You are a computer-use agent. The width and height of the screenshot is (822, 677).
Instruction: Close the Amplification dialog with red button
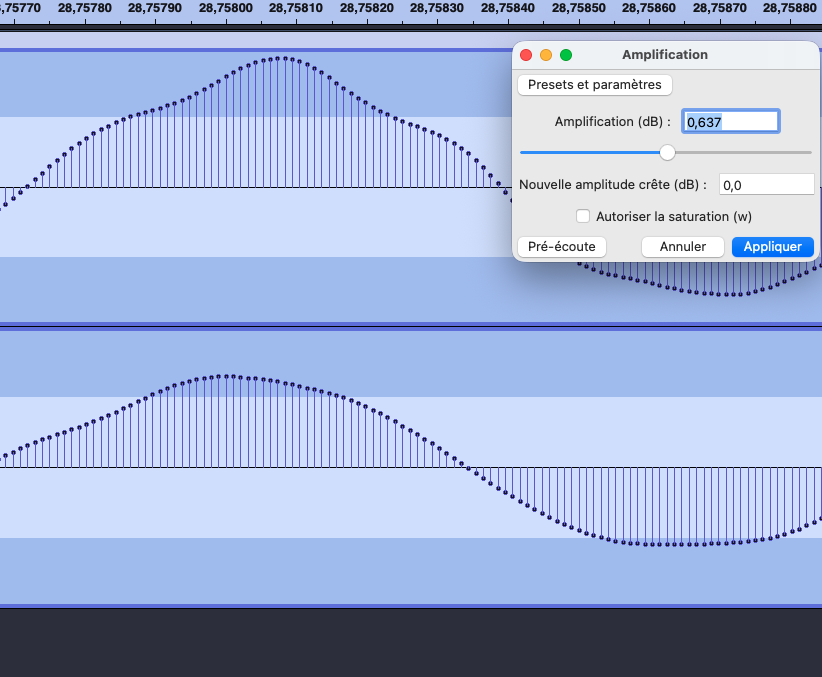pyautogui.click(x=526, y=55)
